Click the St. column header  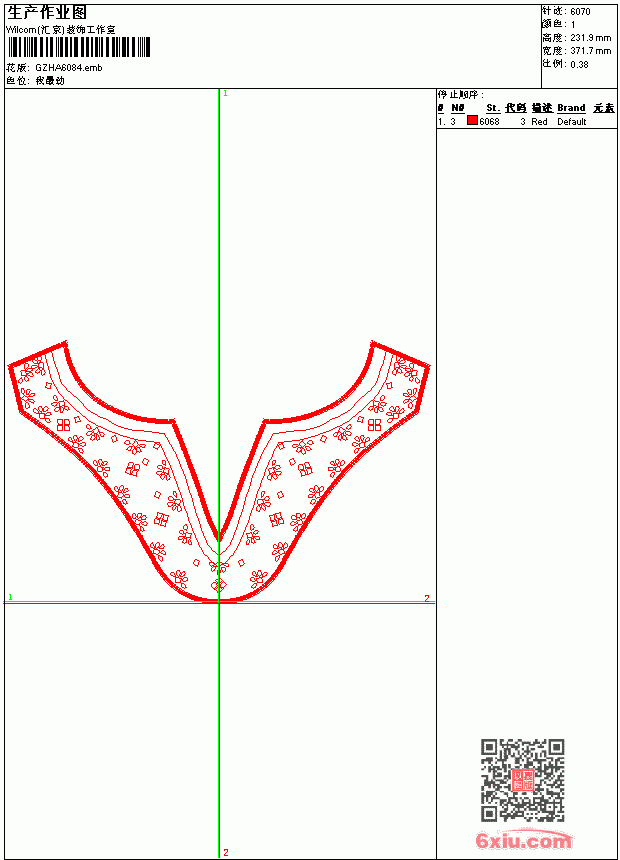tap(493, 108)
